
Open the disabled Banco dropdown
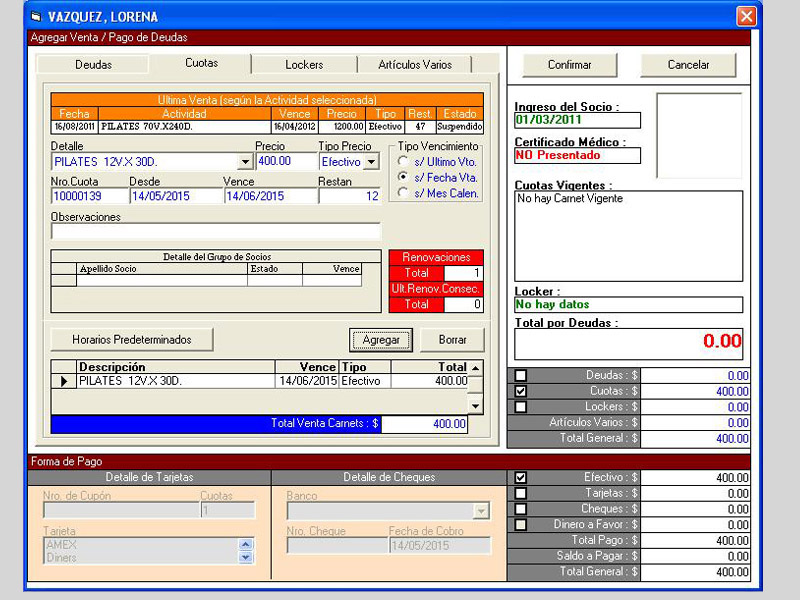(481, 511)
